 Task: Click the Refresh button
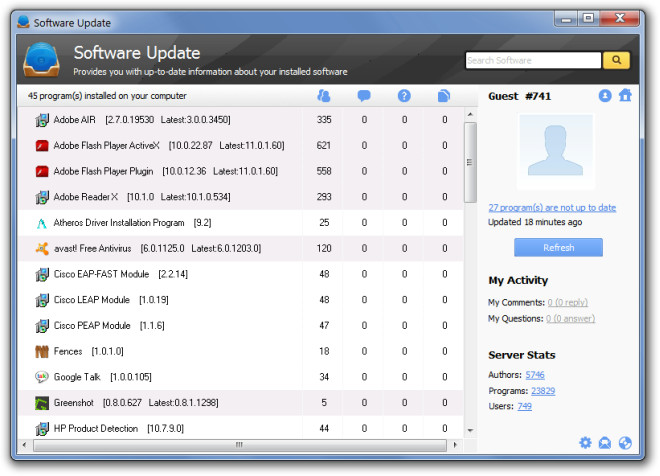point(558,247)
